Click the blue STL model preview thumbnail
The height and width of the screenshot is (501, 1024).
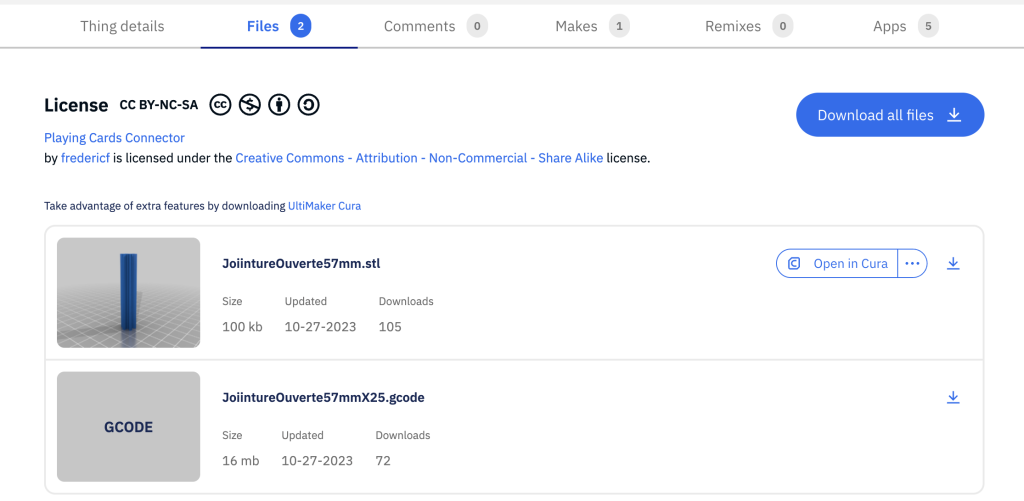(x=129, y=293)
